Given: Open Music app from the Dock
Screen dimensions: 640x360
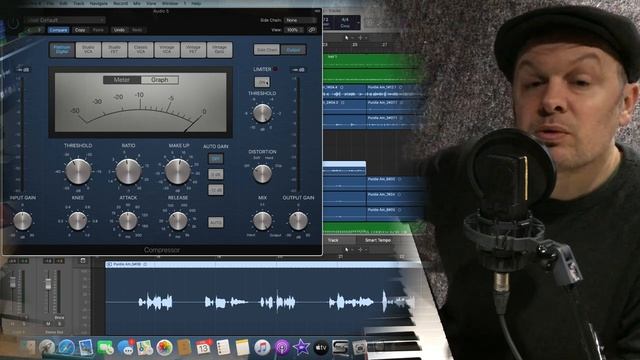Looking at the screenshot, I should [x=262, y=347].
